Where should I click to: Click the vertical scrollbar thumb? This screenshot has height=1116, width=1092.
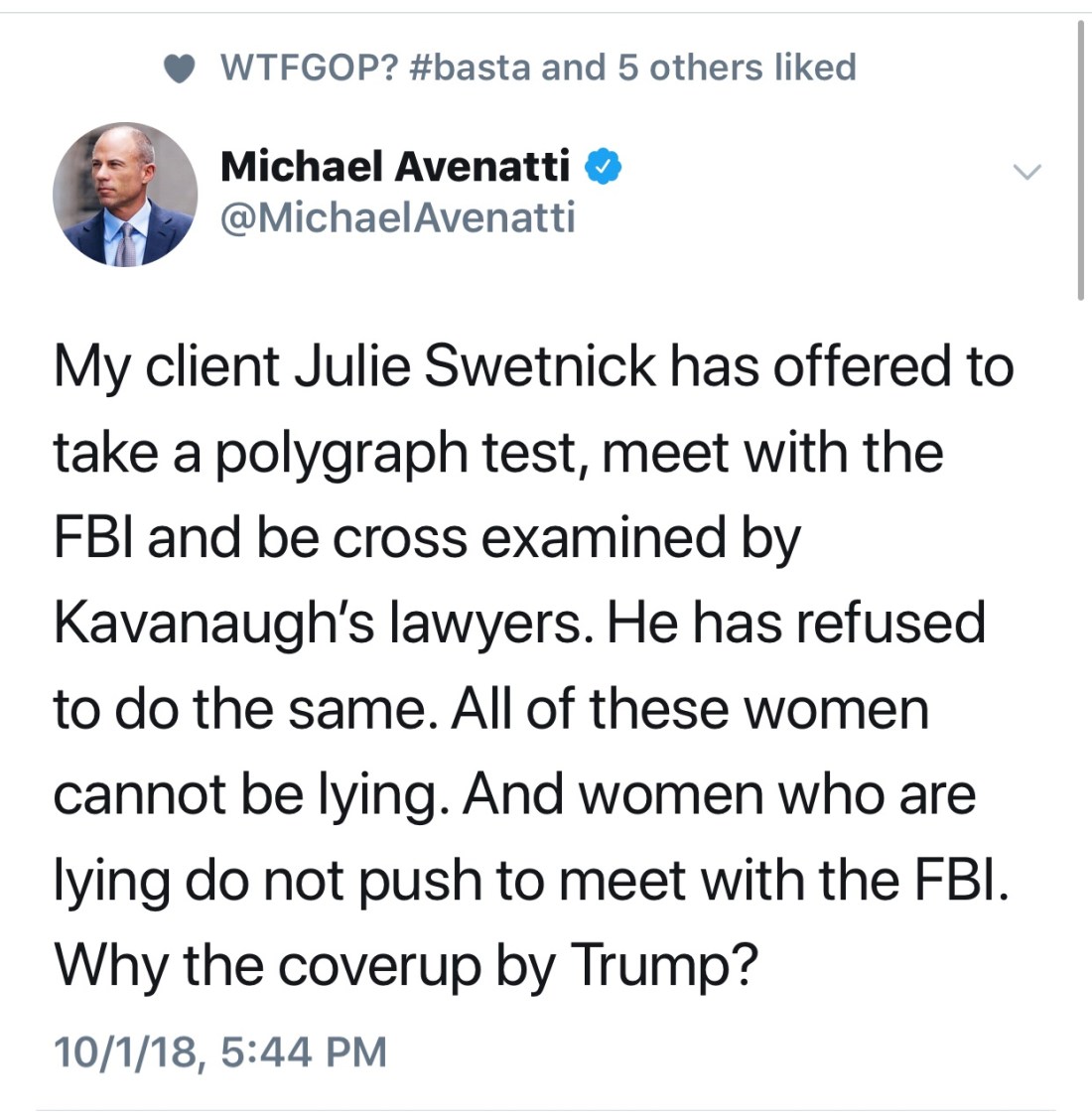point(1080,159)
